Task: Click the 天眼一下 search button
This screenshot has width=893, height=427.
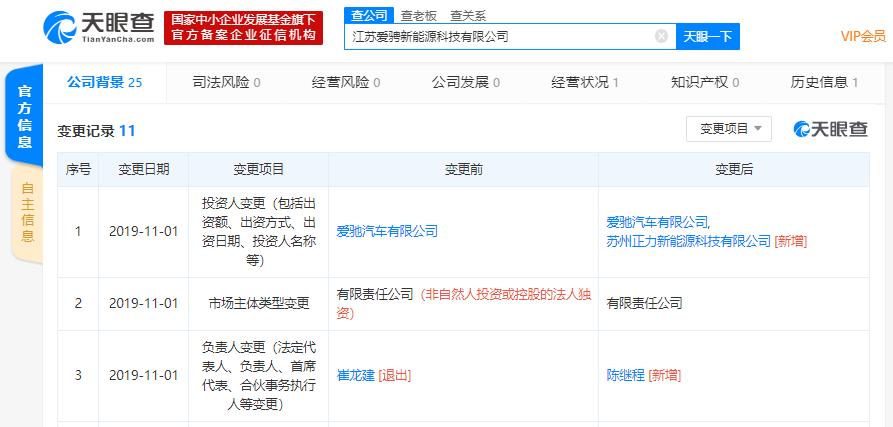Action: [707, 36]
